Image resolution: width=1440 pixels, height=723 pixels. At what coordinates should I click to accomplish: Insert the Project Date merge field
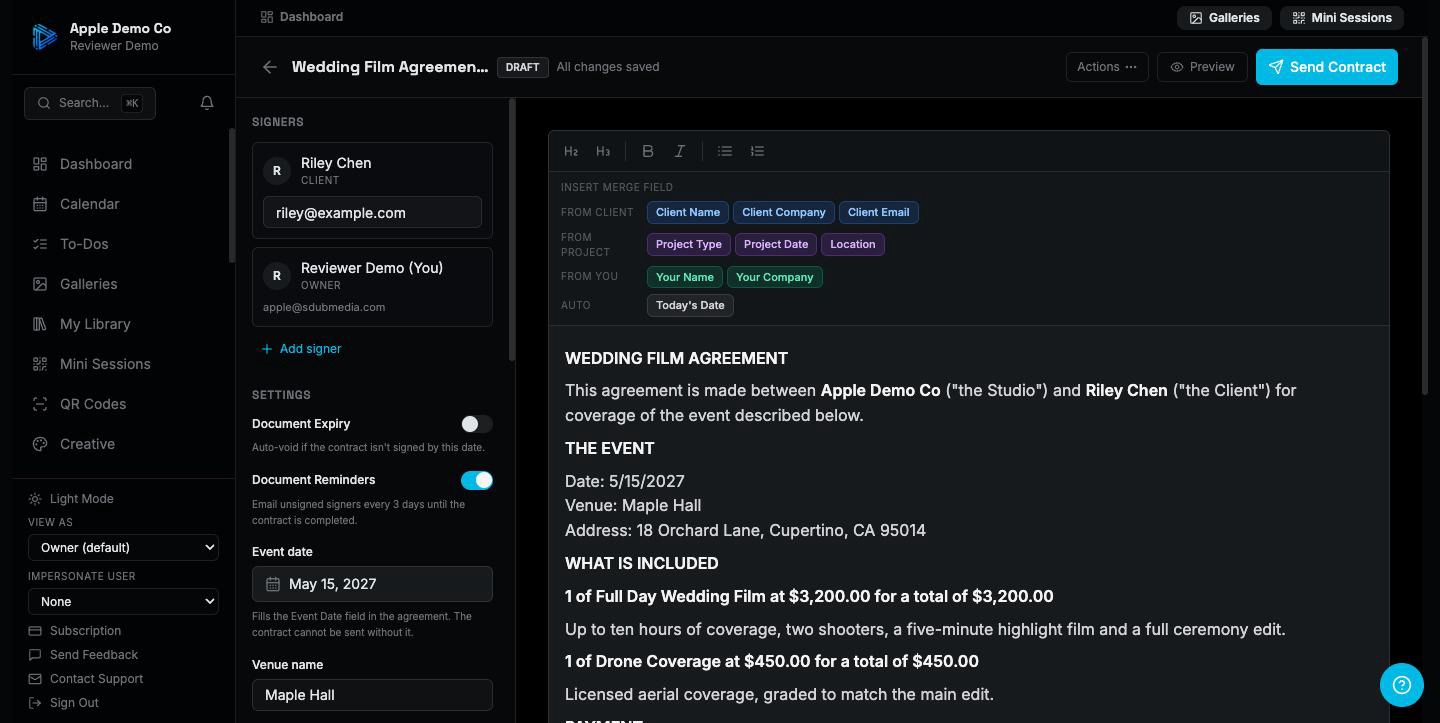click(776, 244)
